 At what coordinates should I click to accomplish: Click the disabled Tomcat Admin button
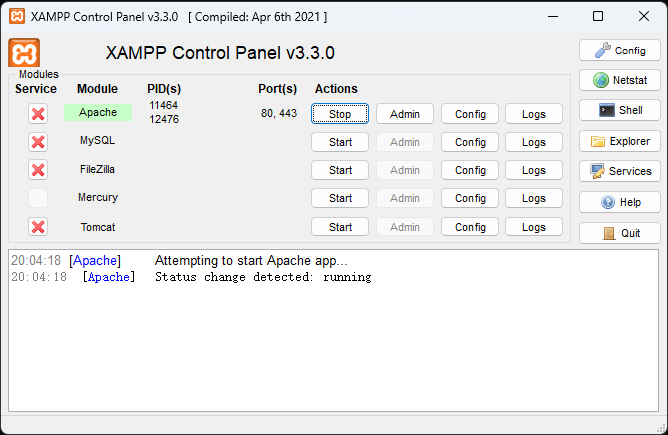[x=405, y=227]
